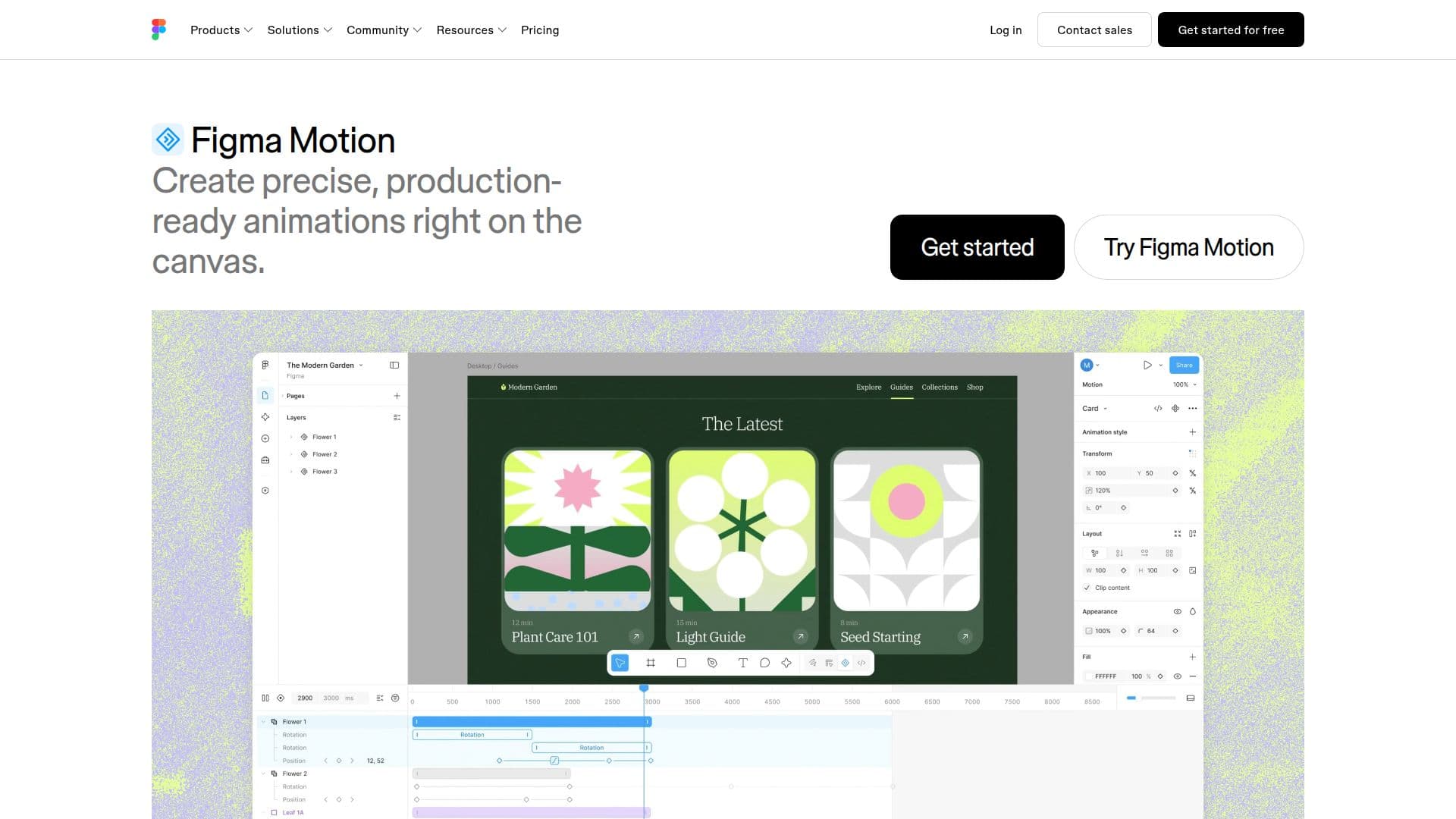Click the Layers list options icon
Image resolution: width=1456 pixels, height=819 pixels.
click(397, 417)
